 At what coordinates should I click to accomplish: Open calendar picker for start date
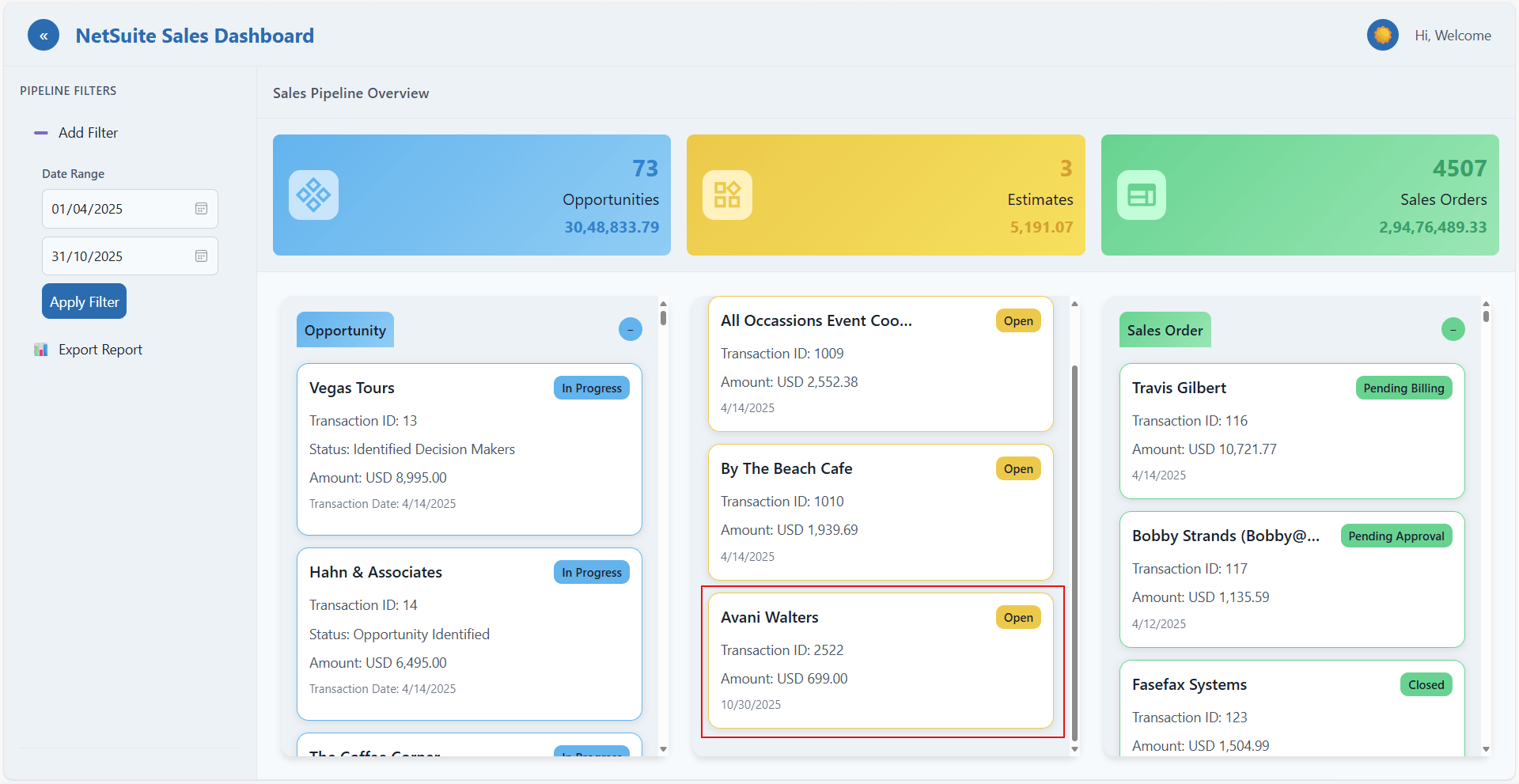[201, 209]
